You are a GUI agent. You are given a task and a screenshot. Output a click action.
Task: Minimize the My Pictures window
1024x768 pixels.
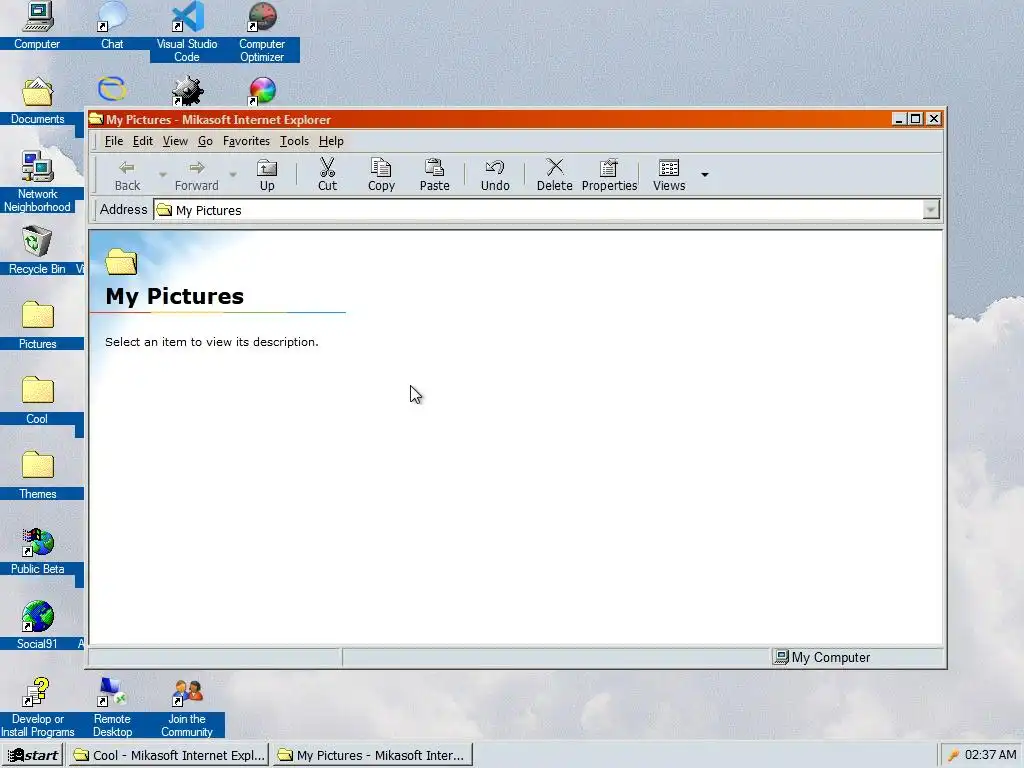click(899, 119)
